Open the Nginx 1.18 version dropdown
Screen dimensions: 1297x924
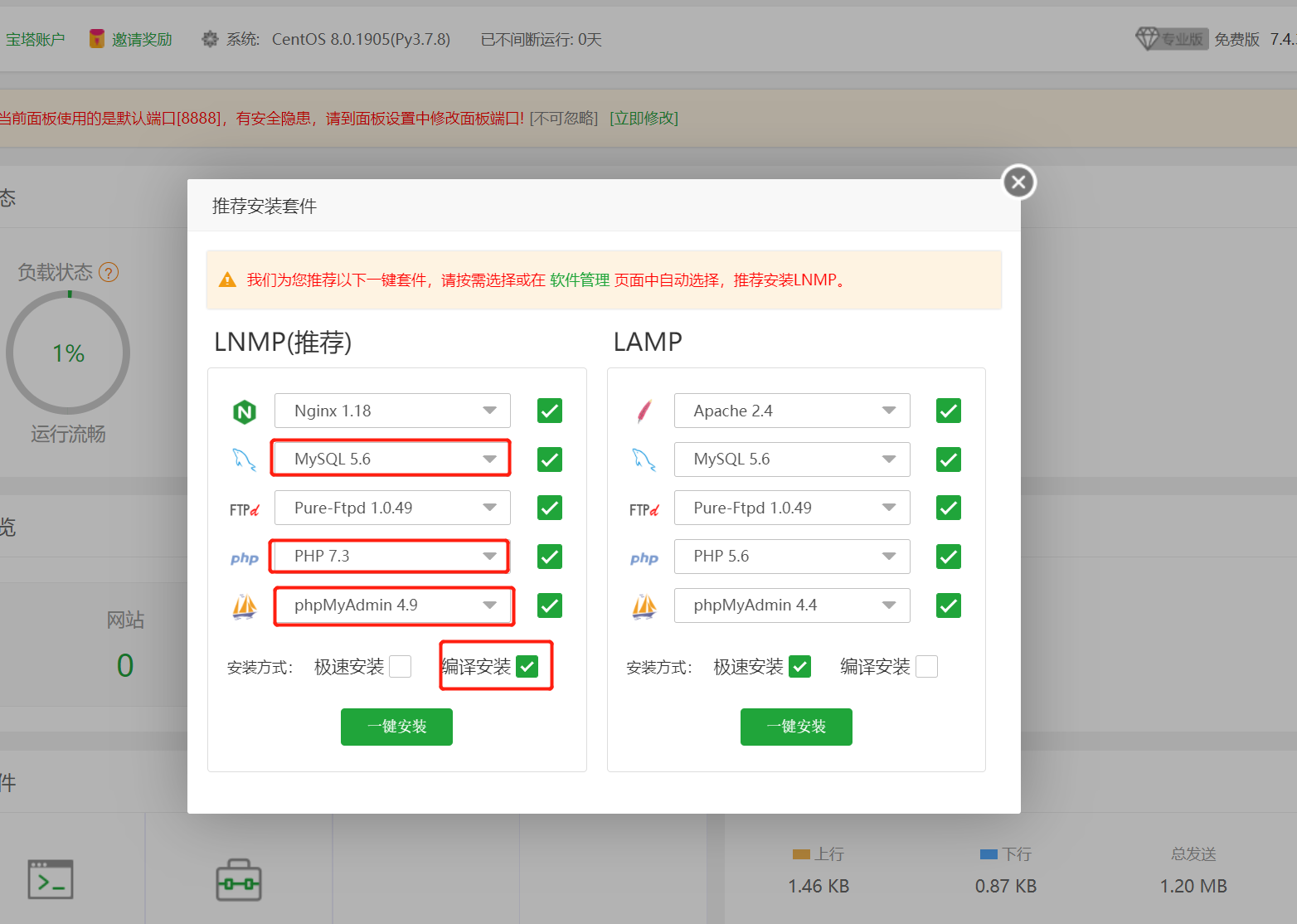[x=392, y=411]
